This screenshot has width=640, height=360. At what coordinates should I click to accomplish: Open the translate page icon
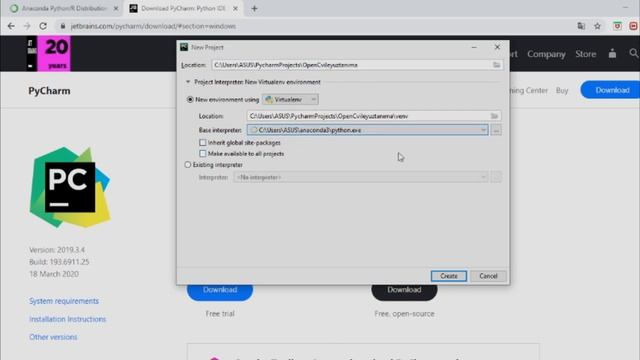(581, 26)
